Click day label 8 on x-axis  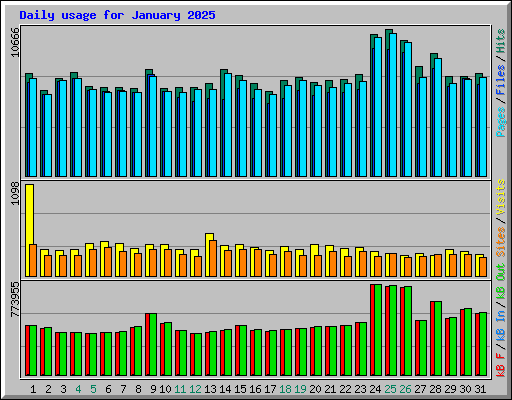tap(138, 389)
